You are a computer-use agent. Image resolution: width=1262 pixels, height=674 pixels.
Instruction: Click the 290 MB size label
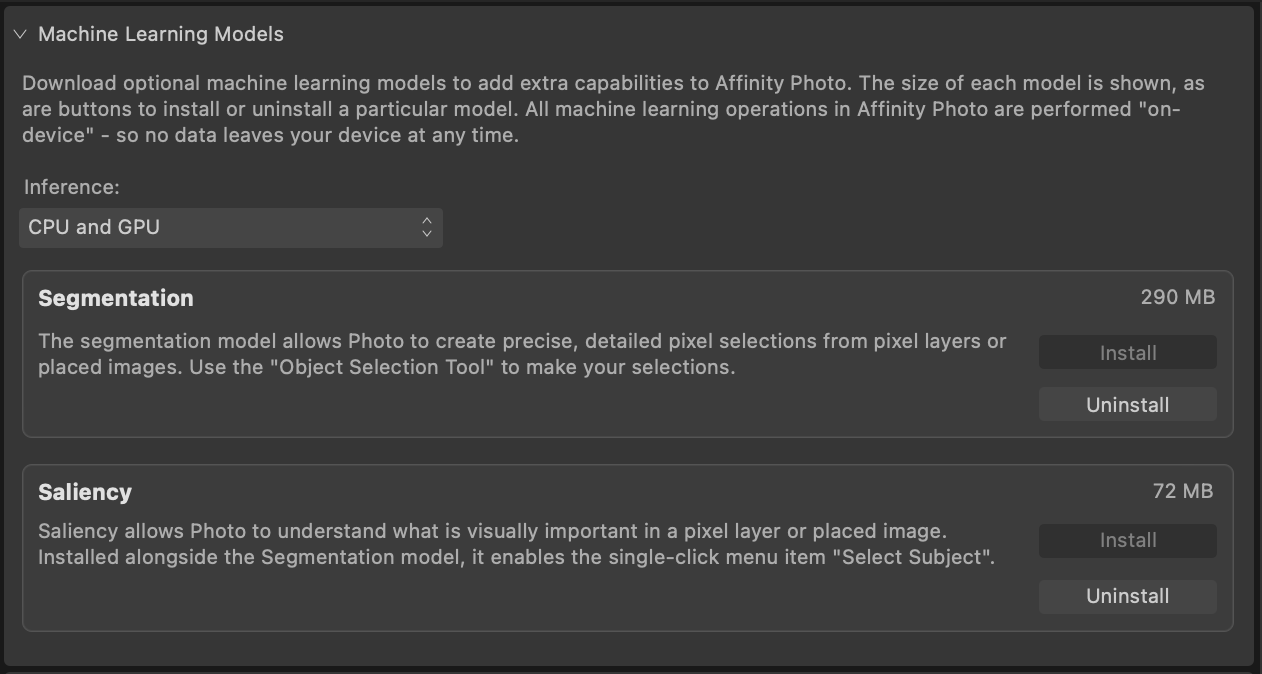(x=1177, y=297)
